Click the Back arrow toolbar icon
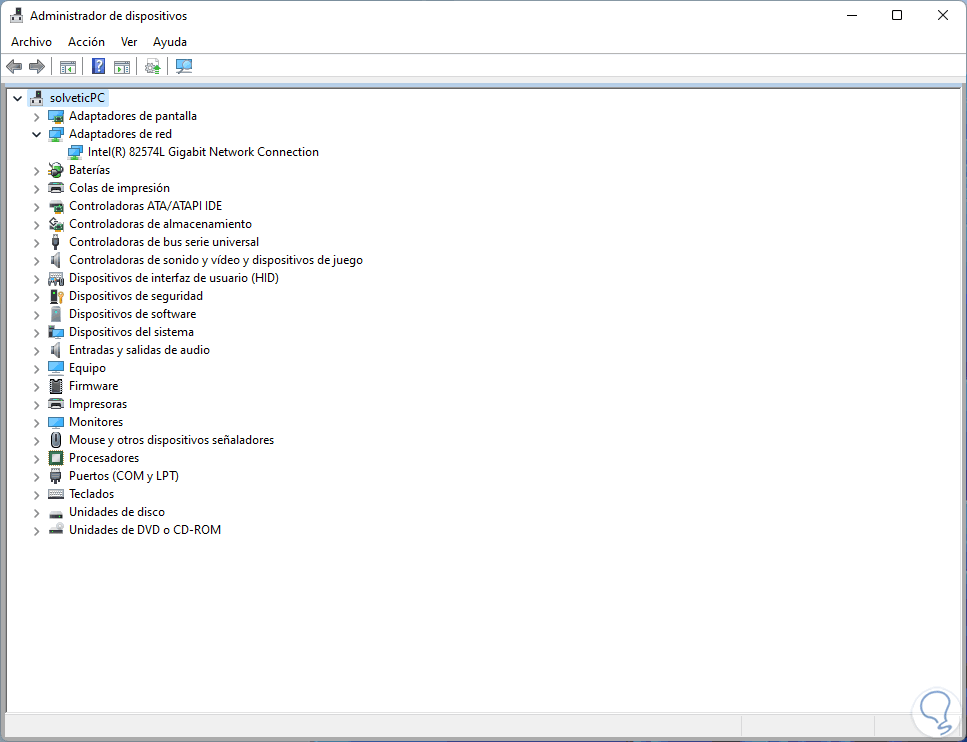Screen dimensions: 967x742 click(14, 66)
